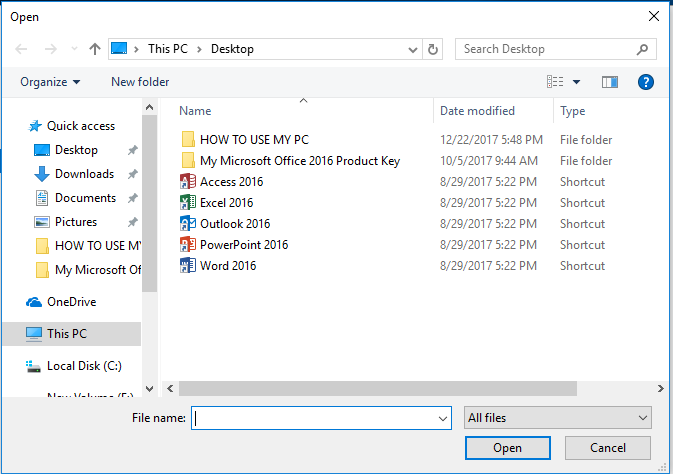Image resolution: width=673 pixels, height=474 pixels.
Task: Open the address bar history dropdown
Action: click(413, 49)
